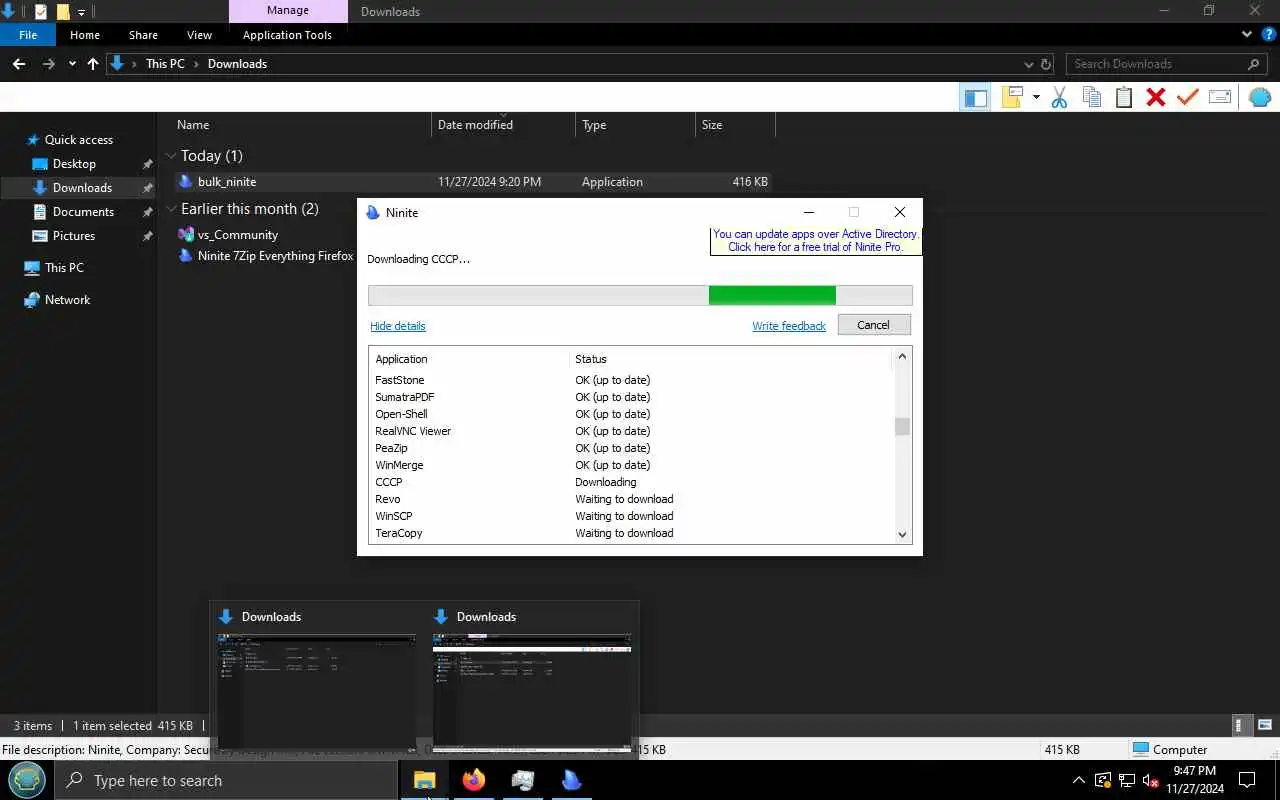Click the network tray icon
Viewport: 1280px width, 800px height.
tap(1126, 780)
